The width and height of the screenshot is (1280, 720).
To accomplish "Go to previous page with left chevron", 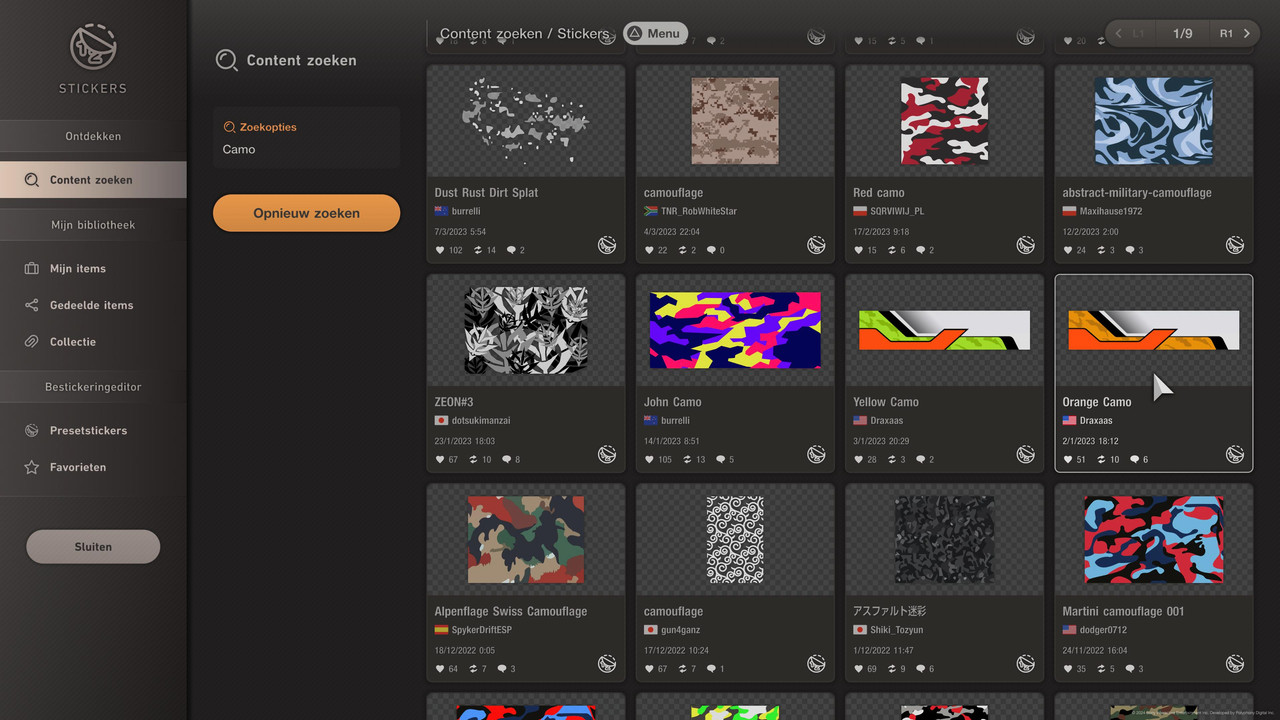I will pos(1118,33).
